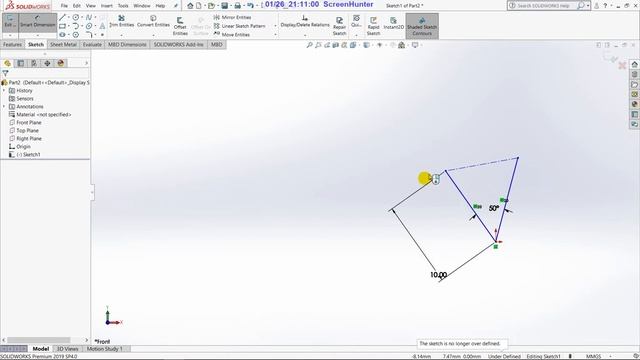Click the Repair Sketch tool

pyautogui.click(x=339, y=26)
